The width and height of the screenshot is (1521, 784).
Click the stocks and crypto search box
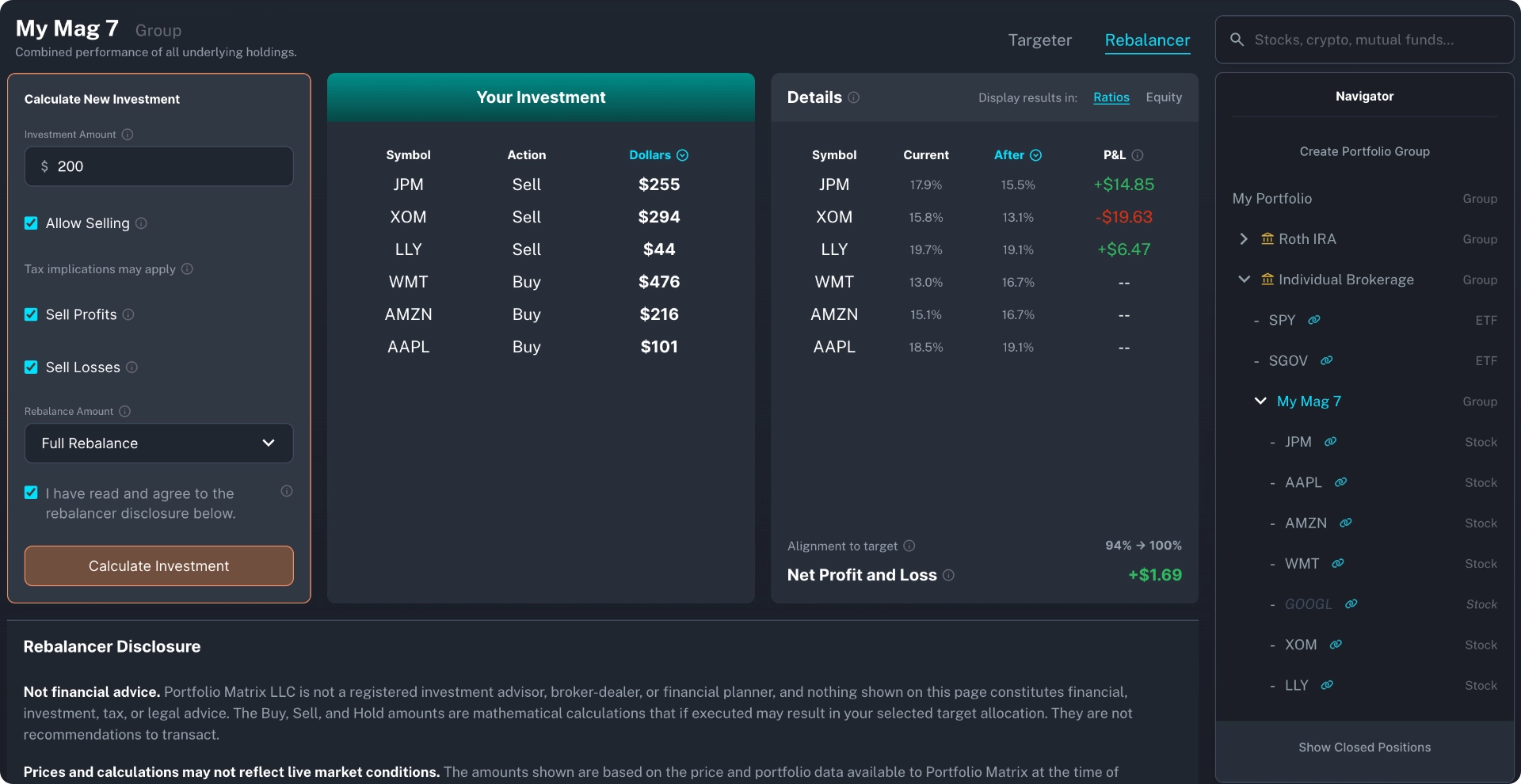click(1364, 40)
